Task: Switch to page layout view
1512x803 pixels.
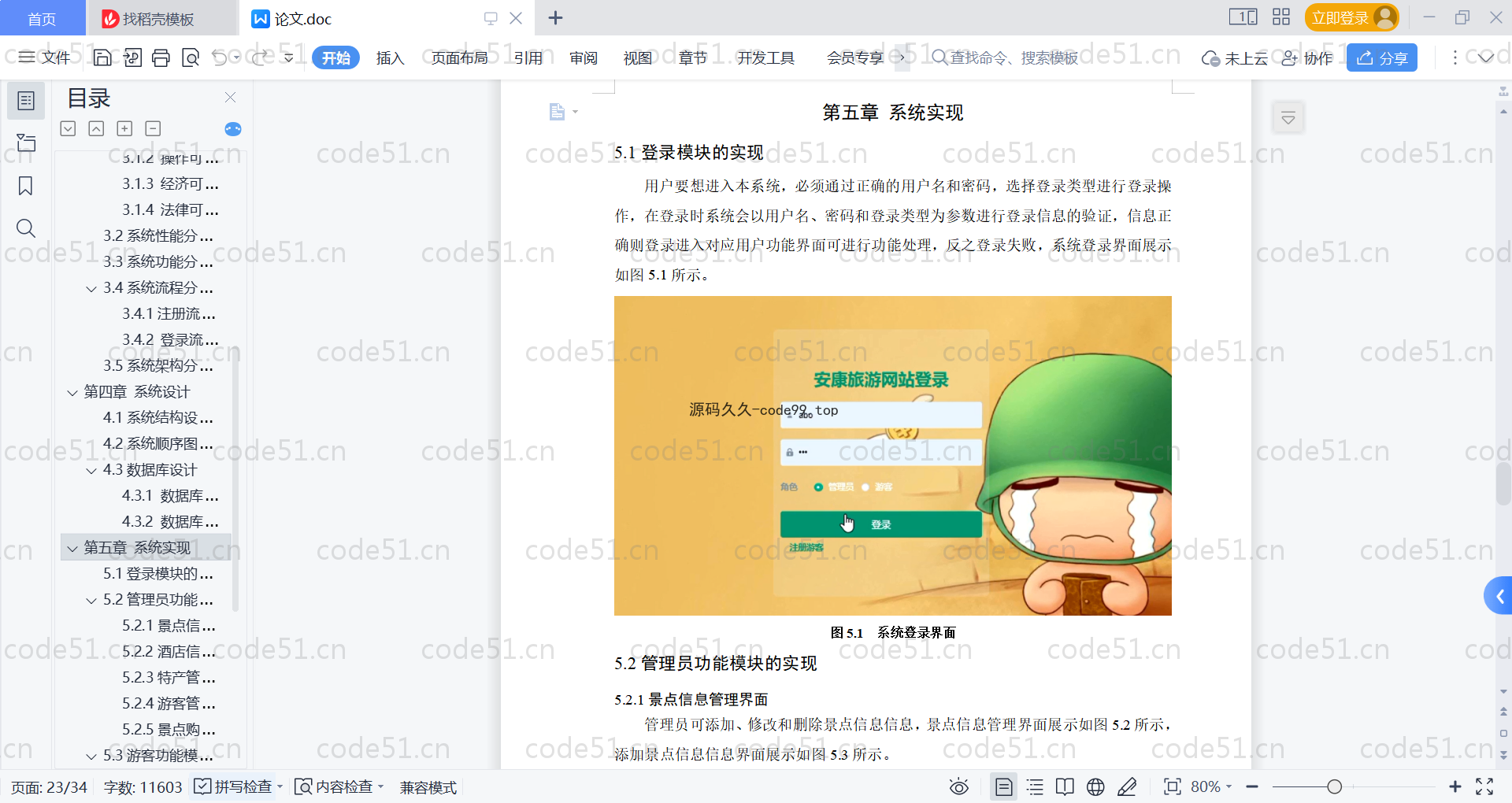Action: pos(1004,786)
